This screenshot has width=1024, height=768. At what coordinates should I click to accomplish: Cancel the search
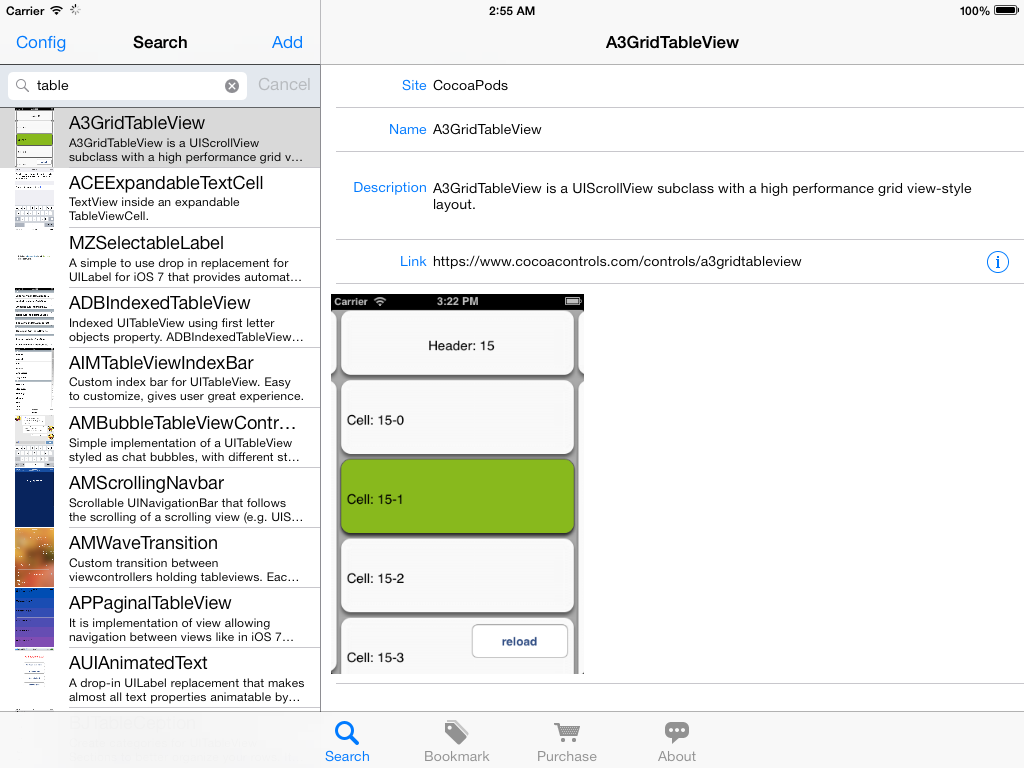[x=284, y=85]
